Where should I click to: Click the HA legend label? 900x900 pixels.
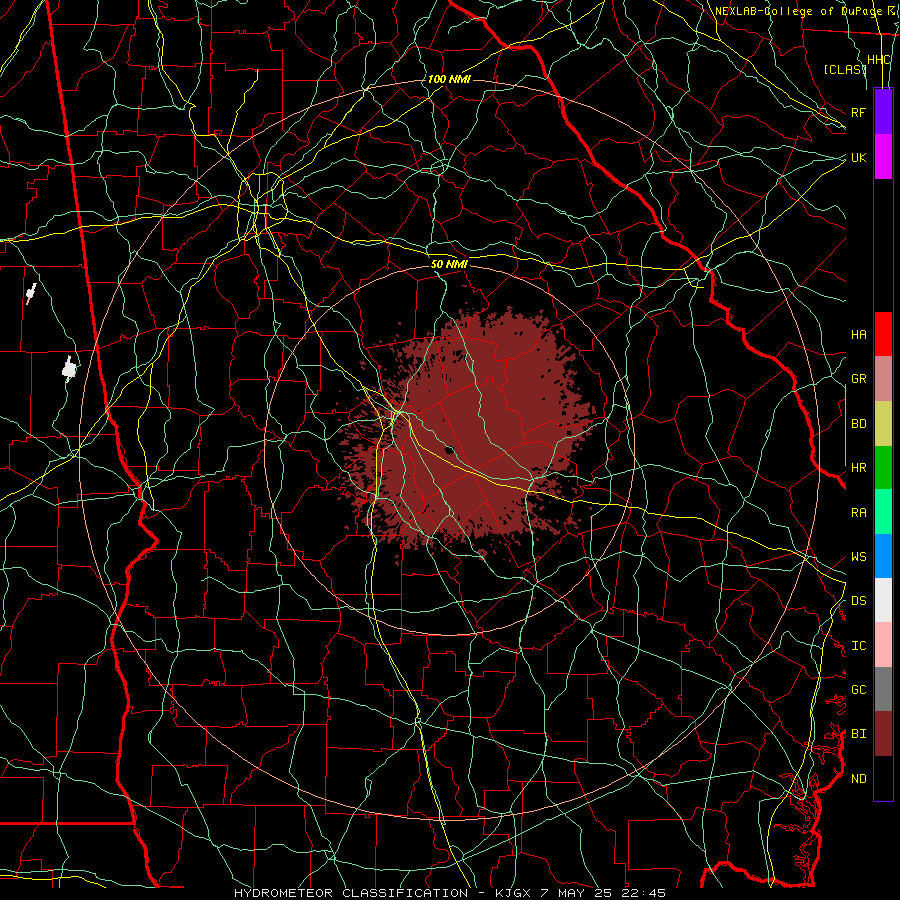point(858,334)
